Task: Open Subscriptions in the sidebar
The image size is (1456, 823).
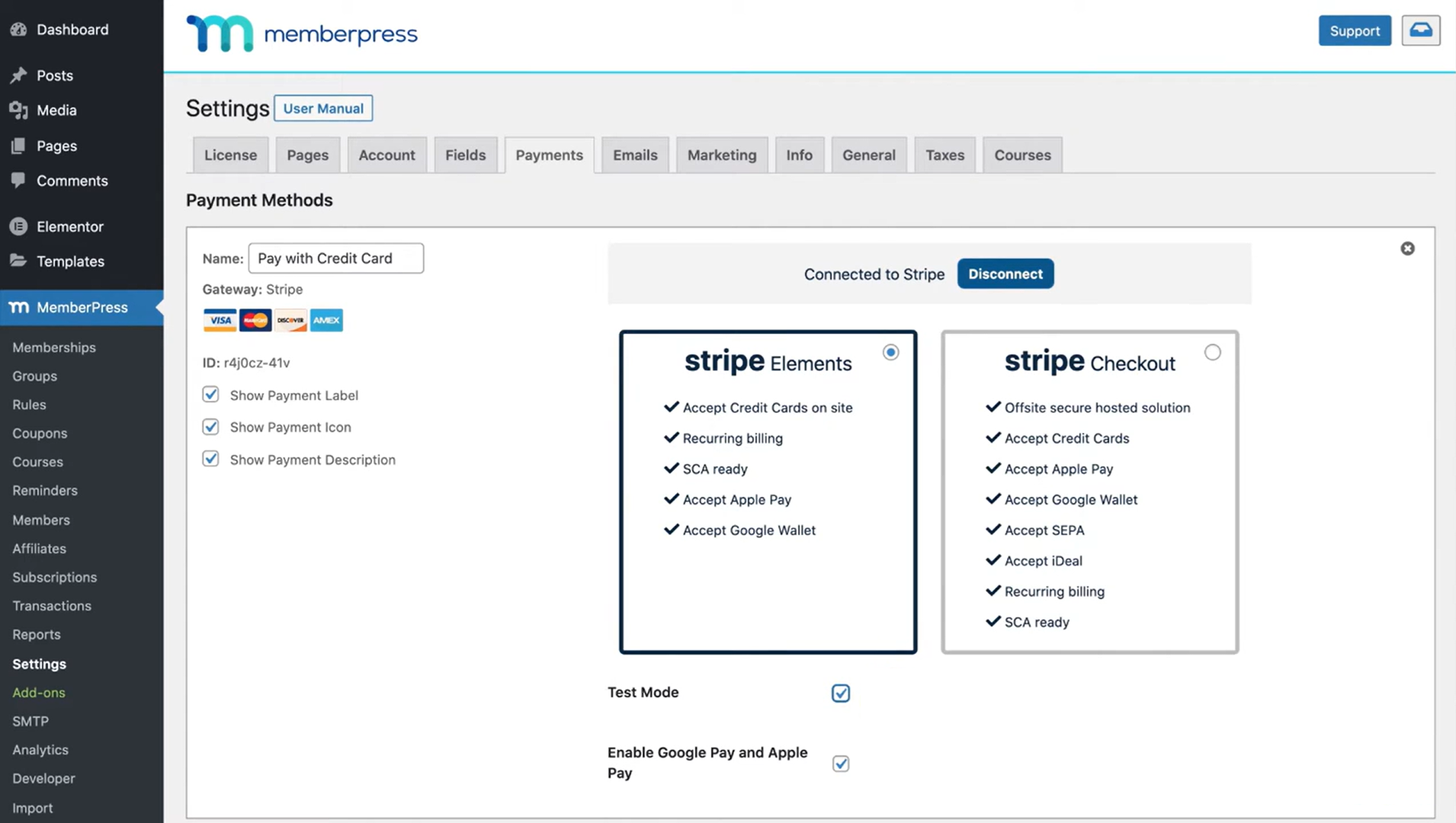Action: pos(55,577)
